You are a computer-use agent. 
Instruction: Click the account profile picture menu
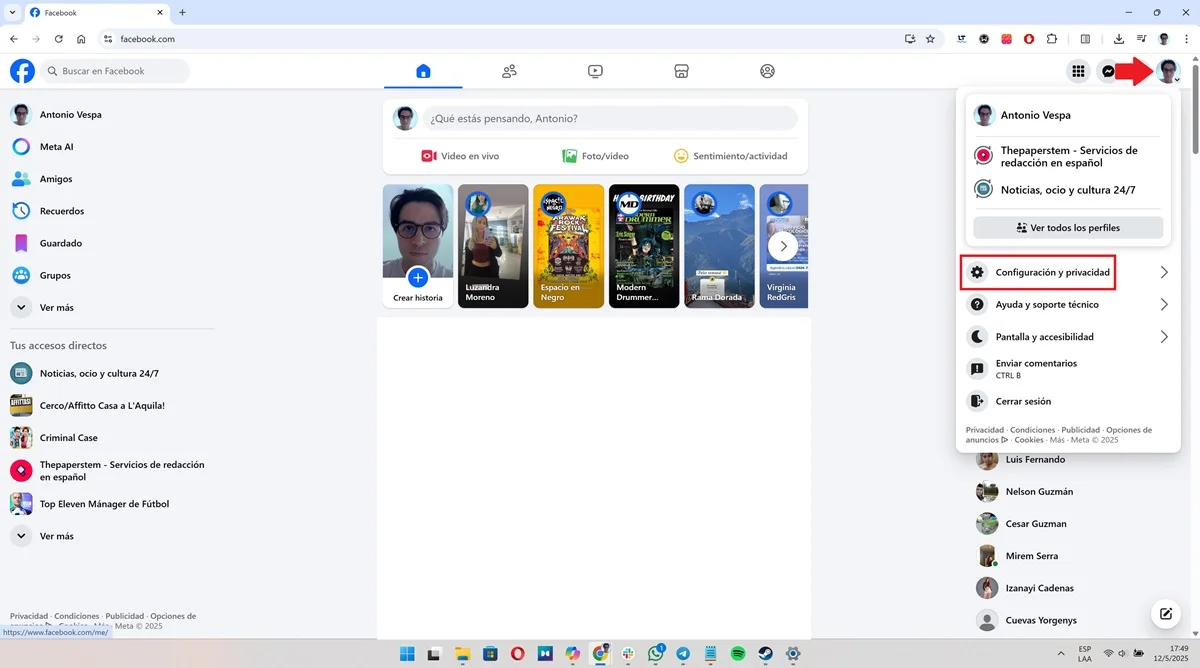tap(1167, 71)
